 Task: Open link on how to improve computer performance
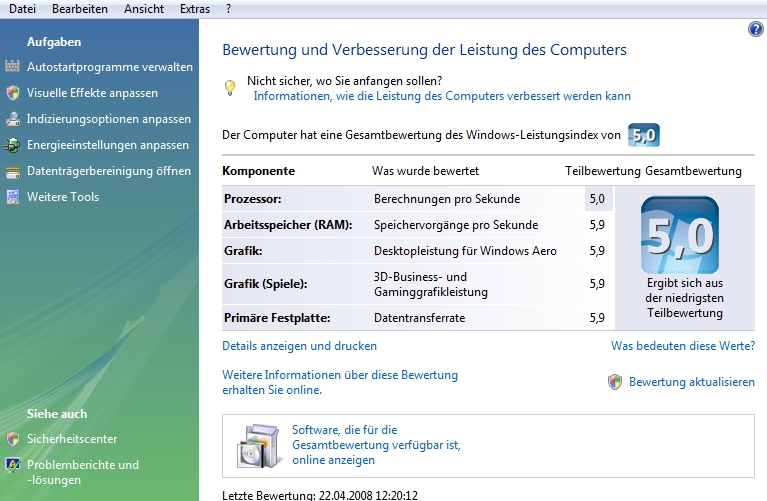(442, 96)
